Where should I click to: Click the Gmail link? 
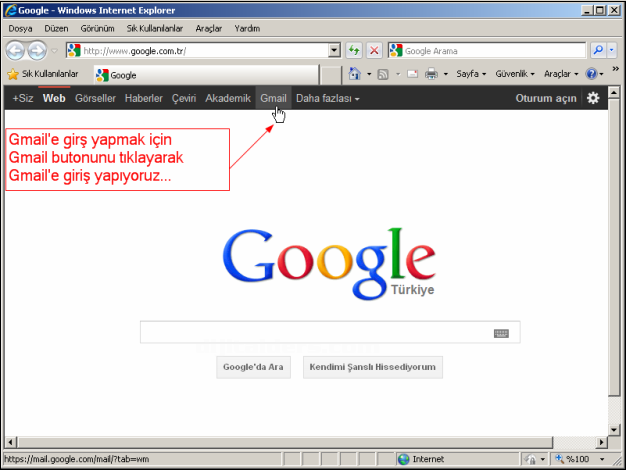[273, 98]
